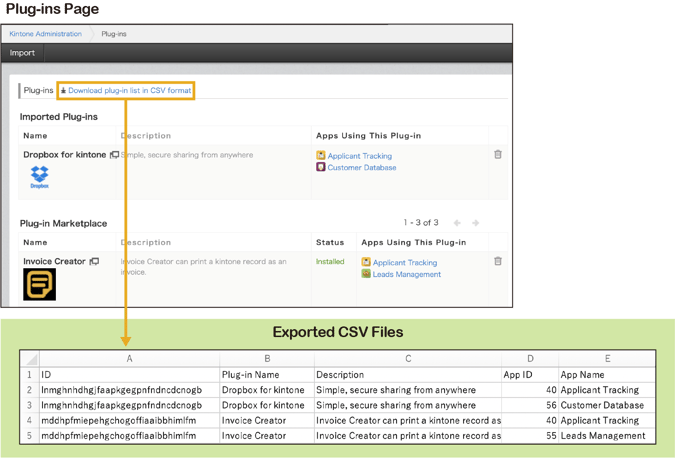This screenshot has height=458, width=675.
Task: Delete the Dropbox for kintone plug-in
Action: tap(498, 154)
